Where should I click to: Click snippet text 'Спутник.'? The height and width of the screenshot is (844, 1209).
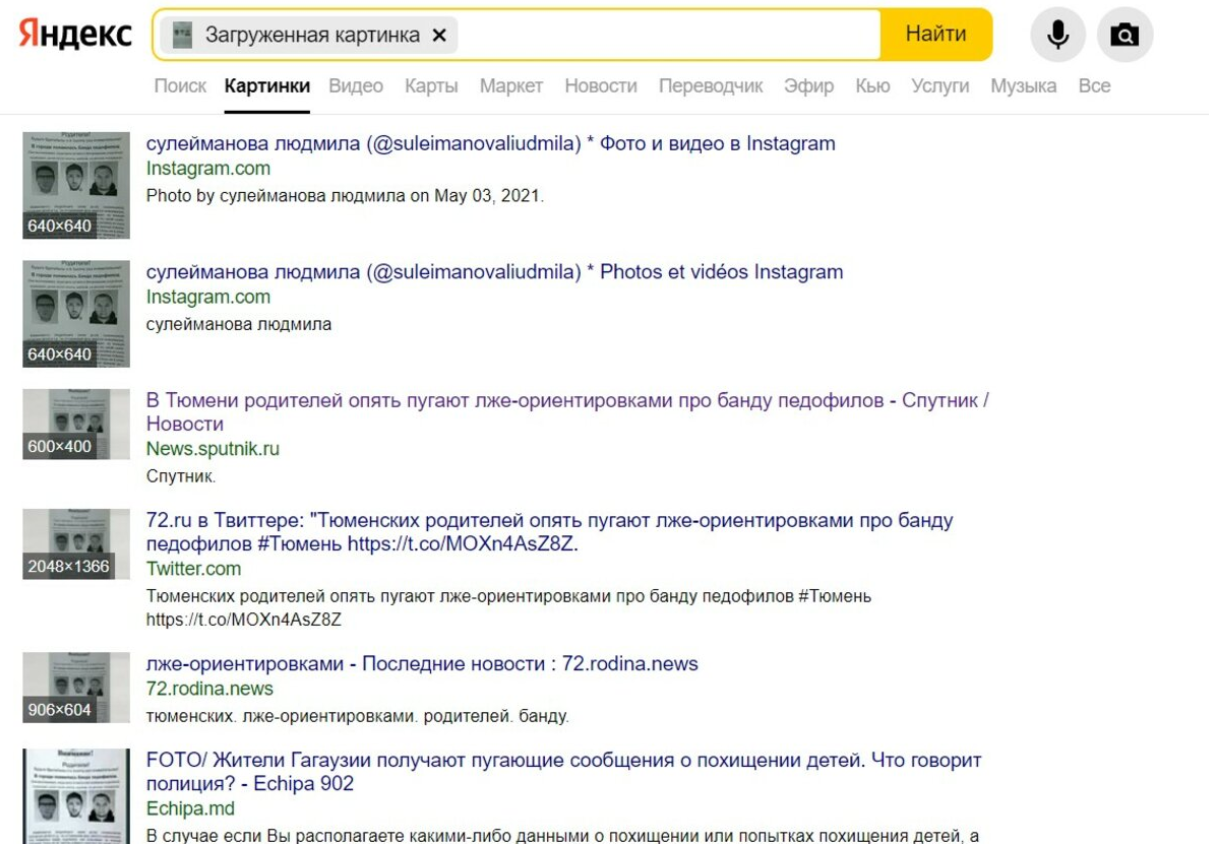coord(181,477)
